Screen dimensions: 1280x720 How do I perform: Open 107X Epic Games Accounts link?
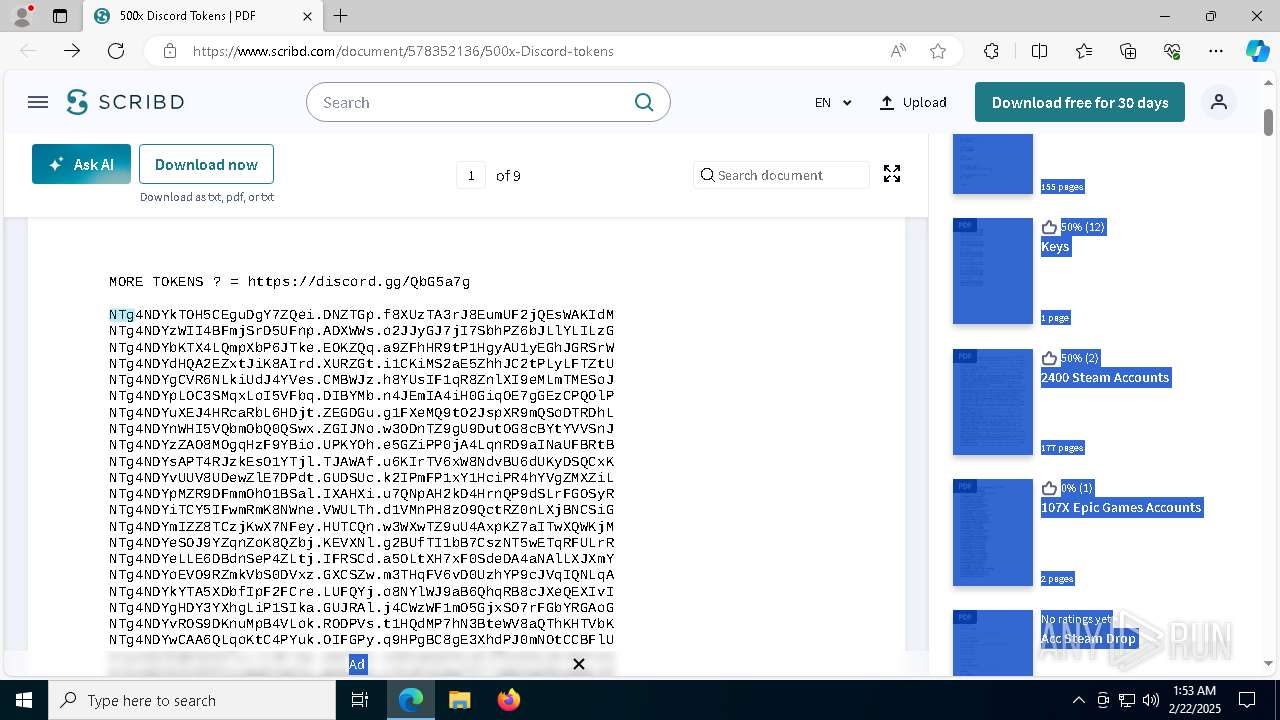point(1121,507)
